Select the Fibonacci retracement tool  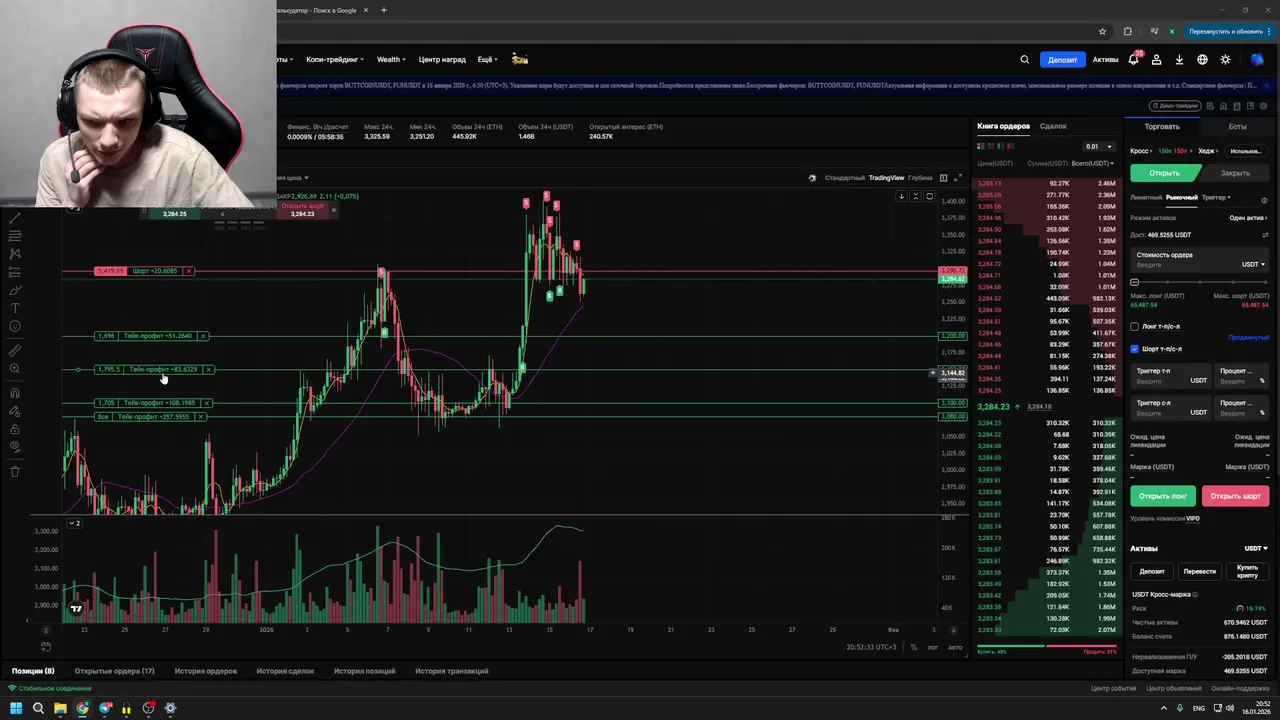pos(15,235)
